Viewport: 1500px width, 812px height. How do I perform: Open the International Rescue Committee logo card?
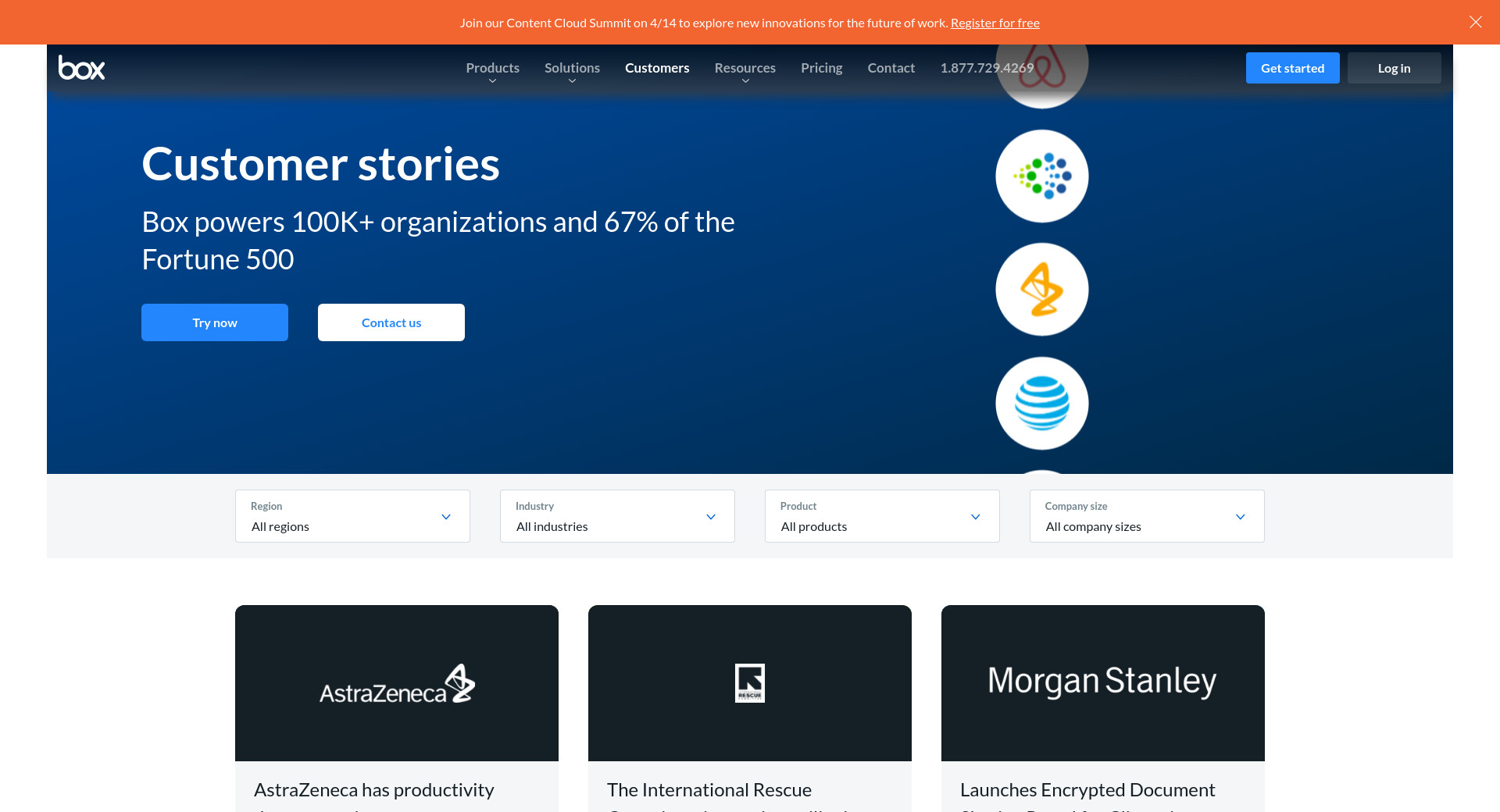coord(749,683)
